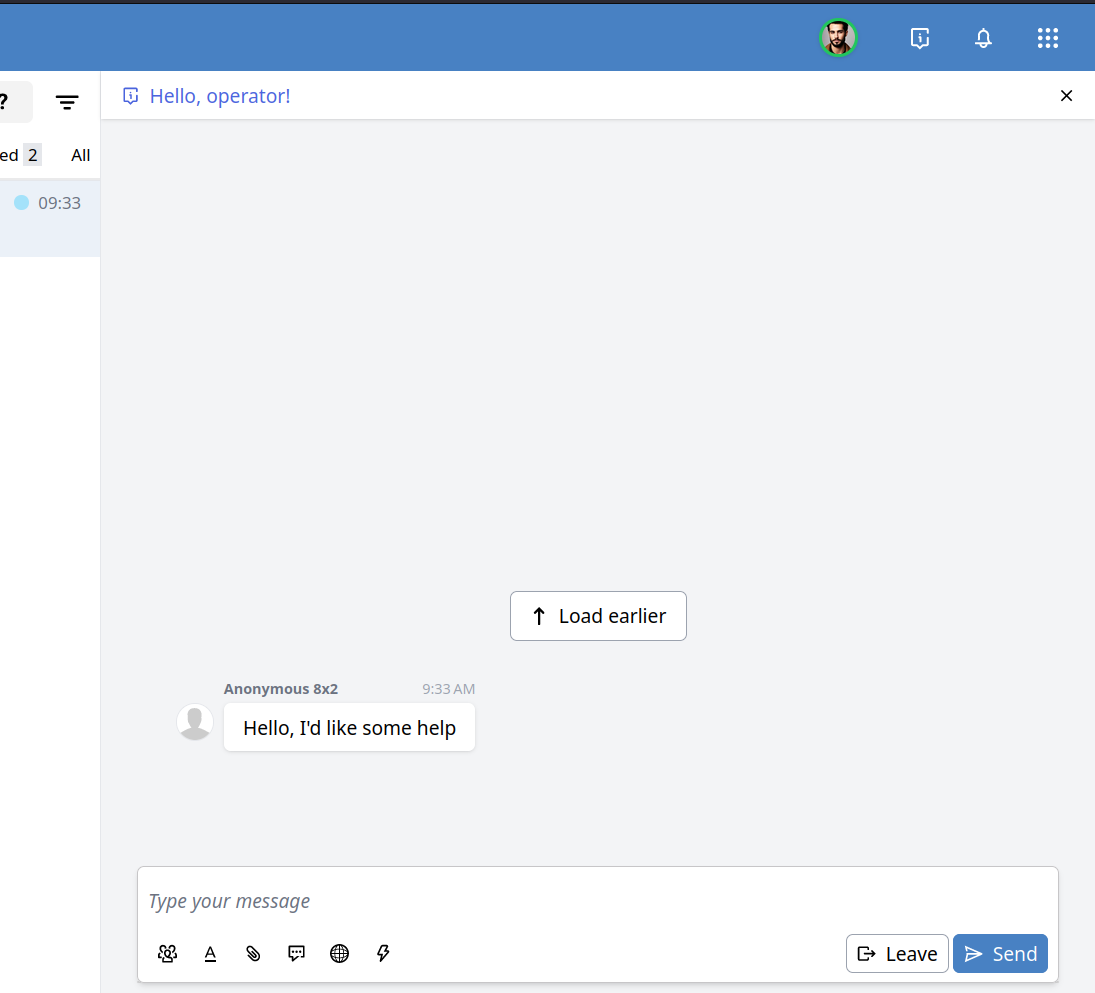Click the Hello, operator! channel title
This screenshot has width=1095, height=993.
(220, 96)
